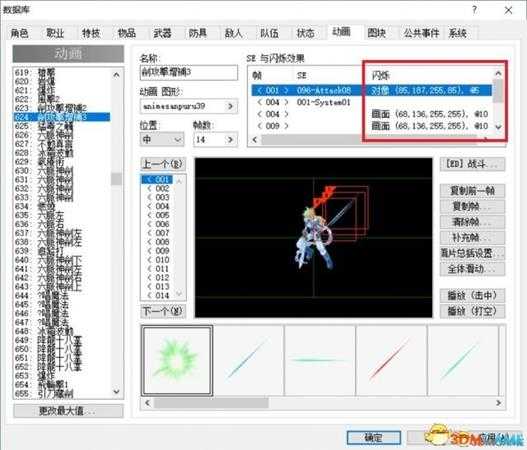Switch to the 状态 tab
527x450 pixels.
tap(305, 33)
